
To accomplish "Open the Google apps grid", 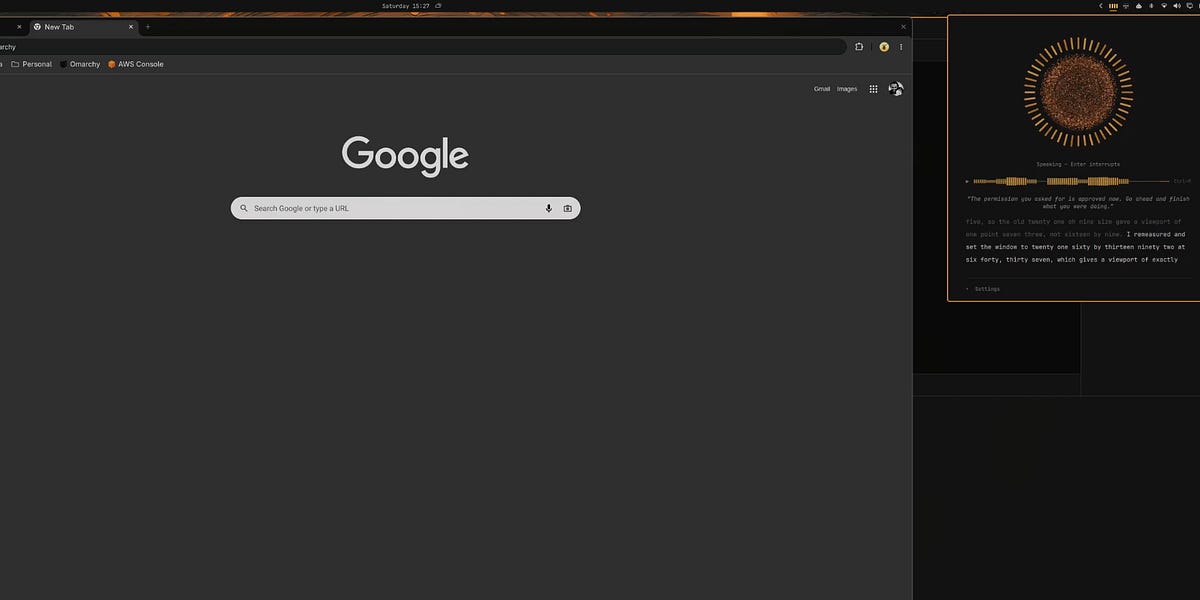I will click(873, 89).
